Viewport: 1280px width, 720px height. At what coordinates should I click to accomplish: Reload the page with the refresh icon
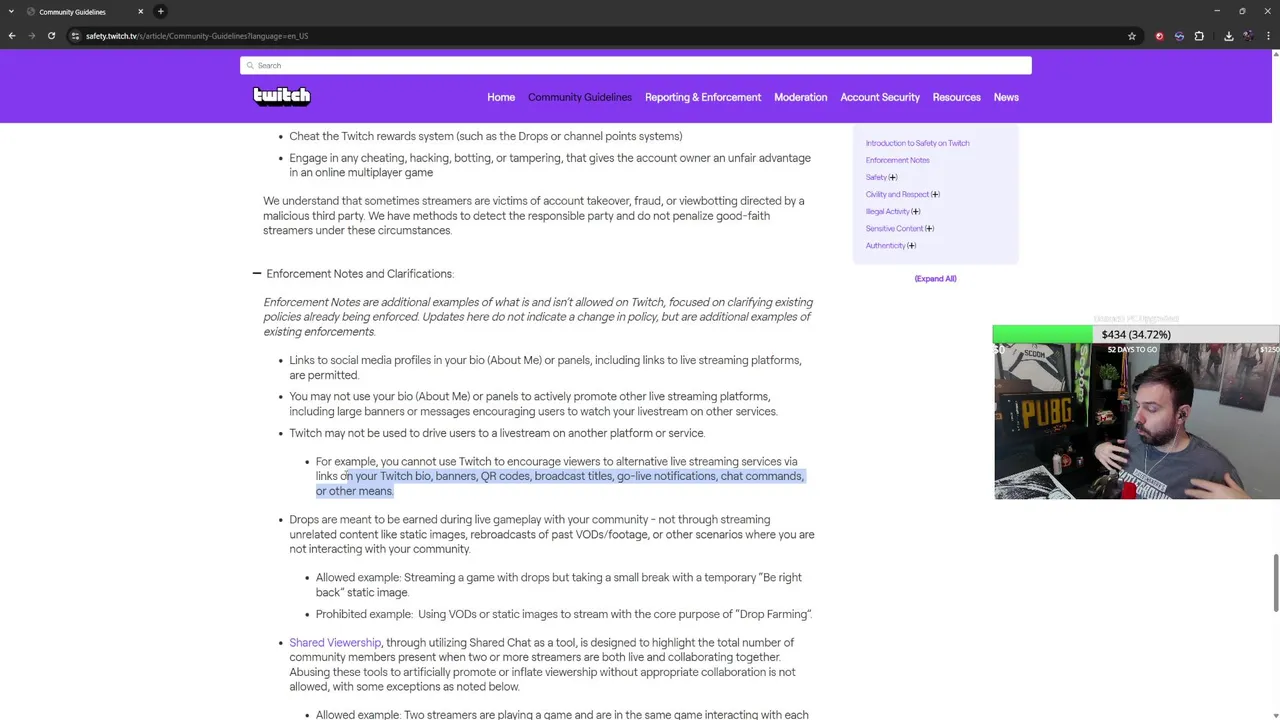click(x=51, y=36)
